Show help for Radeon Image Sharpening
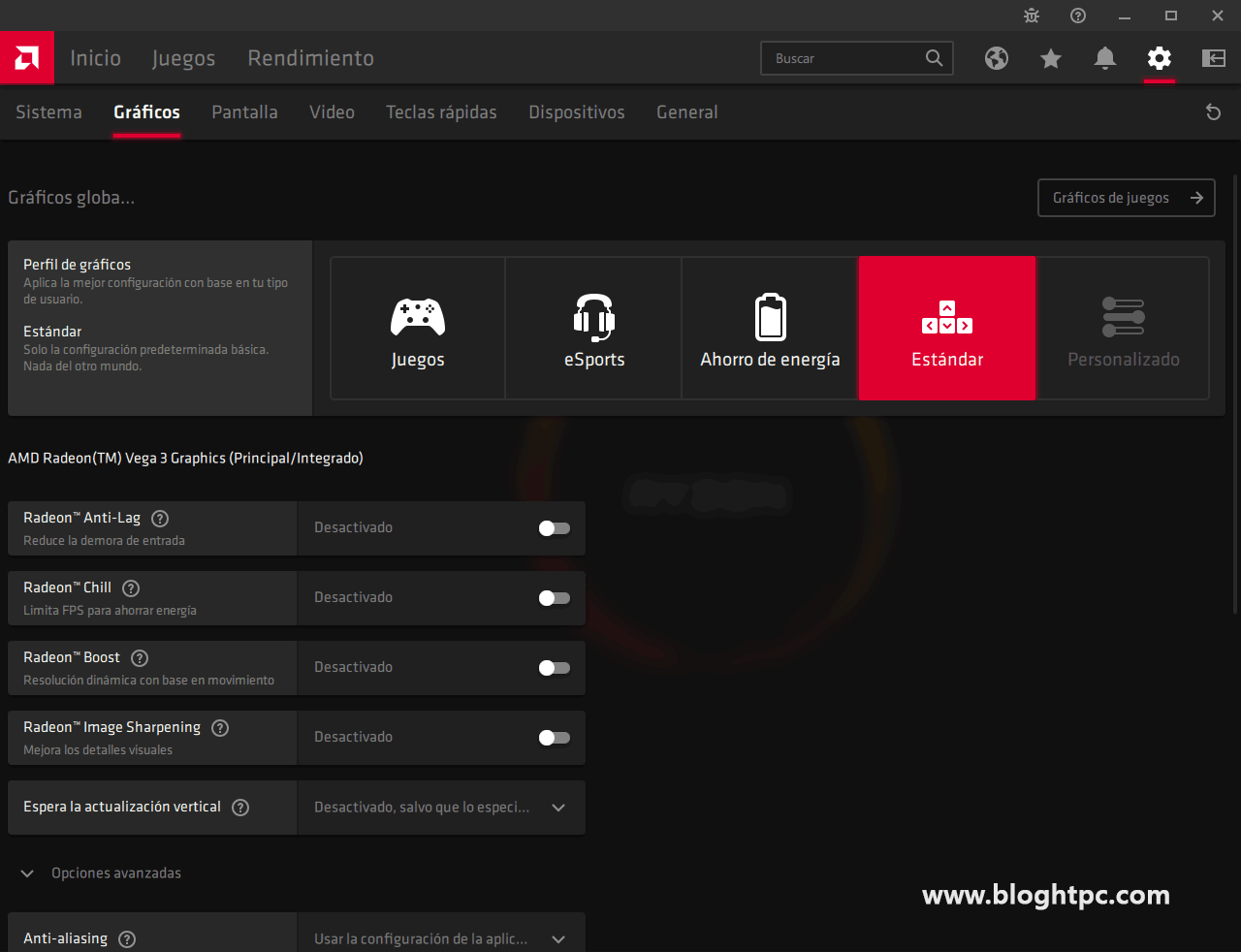Viewport: 1241px width, 952px height. coord(220,728)
